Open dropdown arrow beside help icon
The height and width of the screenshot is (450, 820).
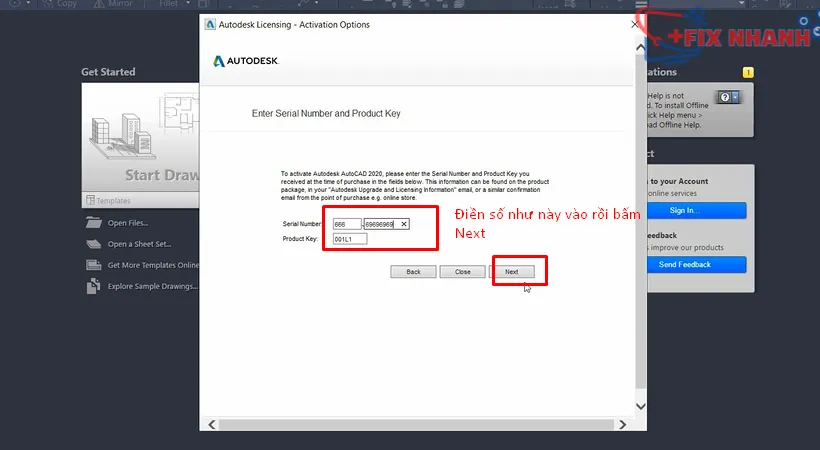[735, 97]
